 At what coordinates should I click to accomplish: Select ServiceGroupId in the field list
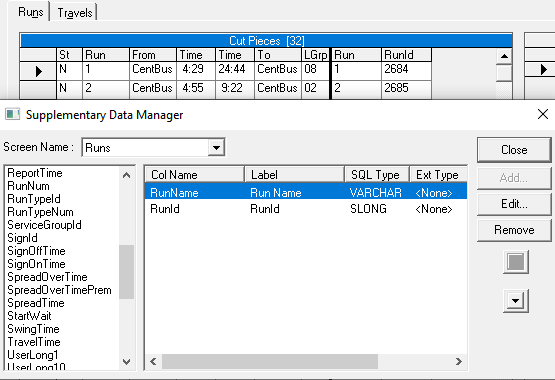[x=44, y=225]
